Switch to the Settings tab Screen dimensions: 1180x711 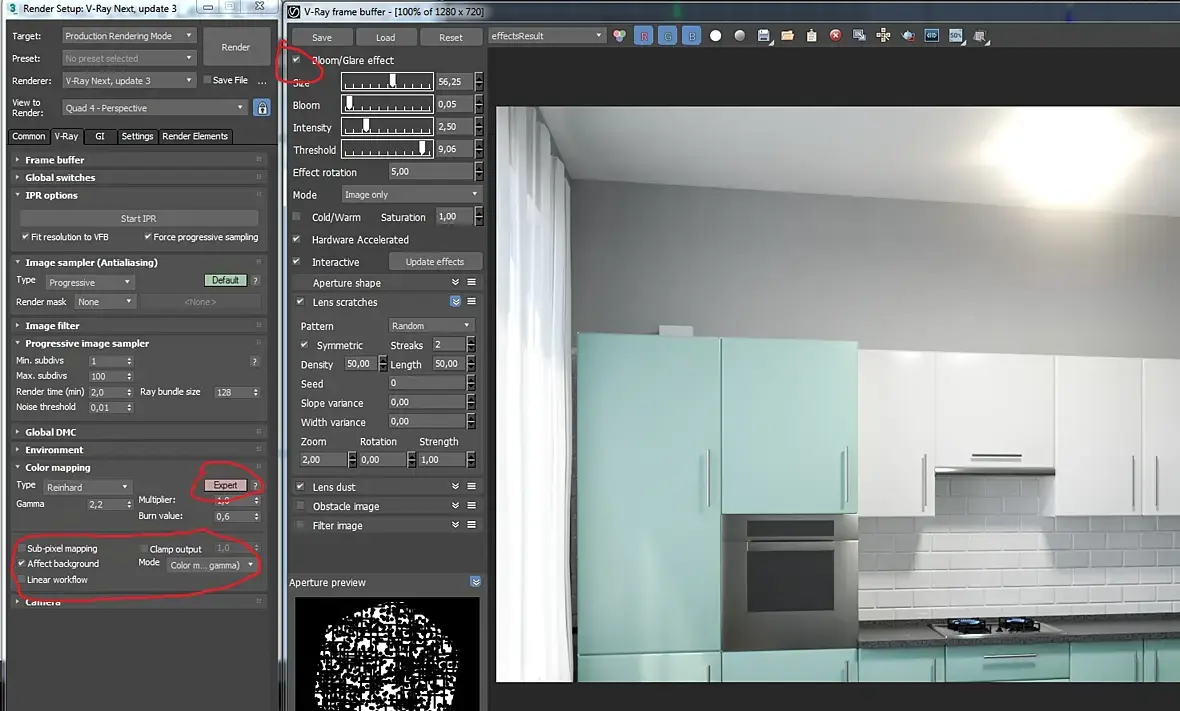[137, 136]
